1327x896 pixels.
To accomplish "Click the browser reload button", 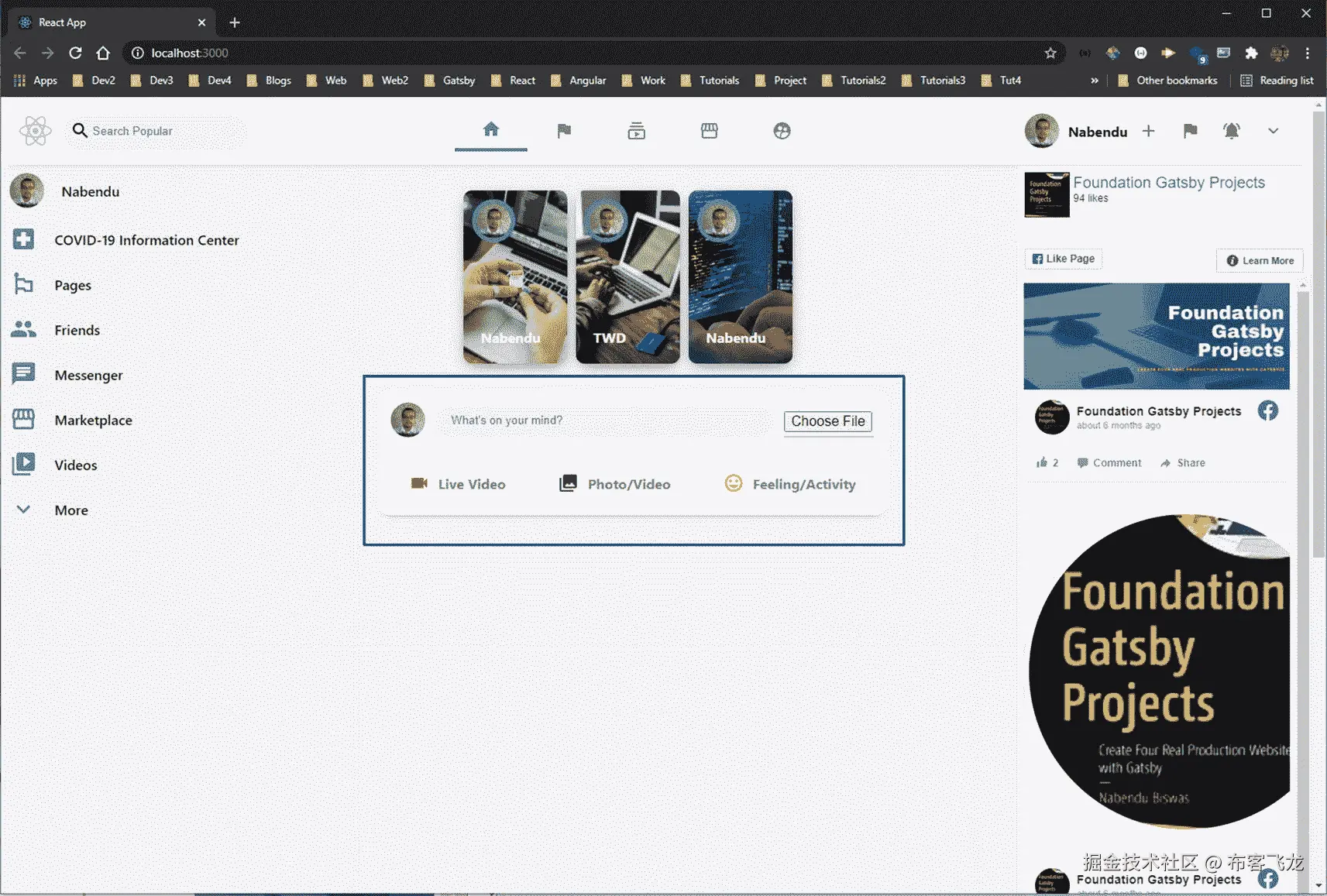I will point(75,53).
